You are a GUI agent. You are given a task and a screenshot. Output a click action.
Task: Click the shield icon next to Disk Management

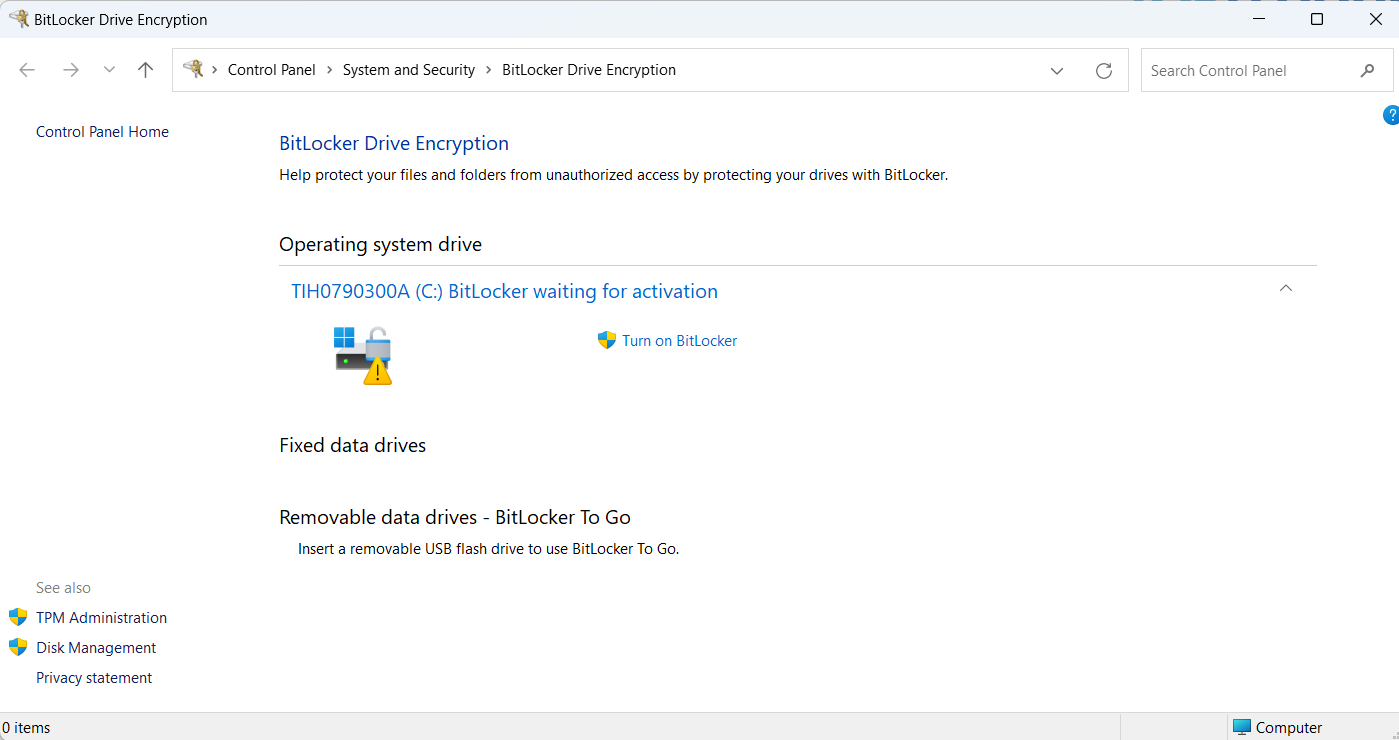pyautogui.click(x=18, y=647)
